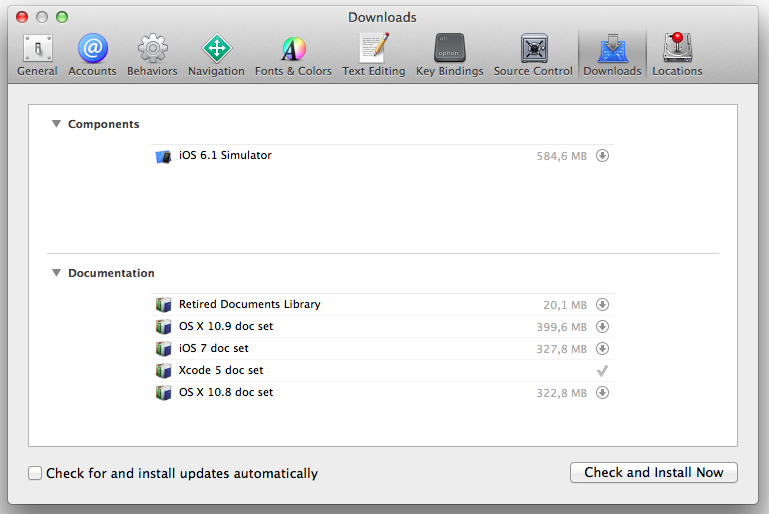This screenshot has width=769, height=514.
Task: Select the iOS 6.1 Simulator row text
Action: coord(225,155)
